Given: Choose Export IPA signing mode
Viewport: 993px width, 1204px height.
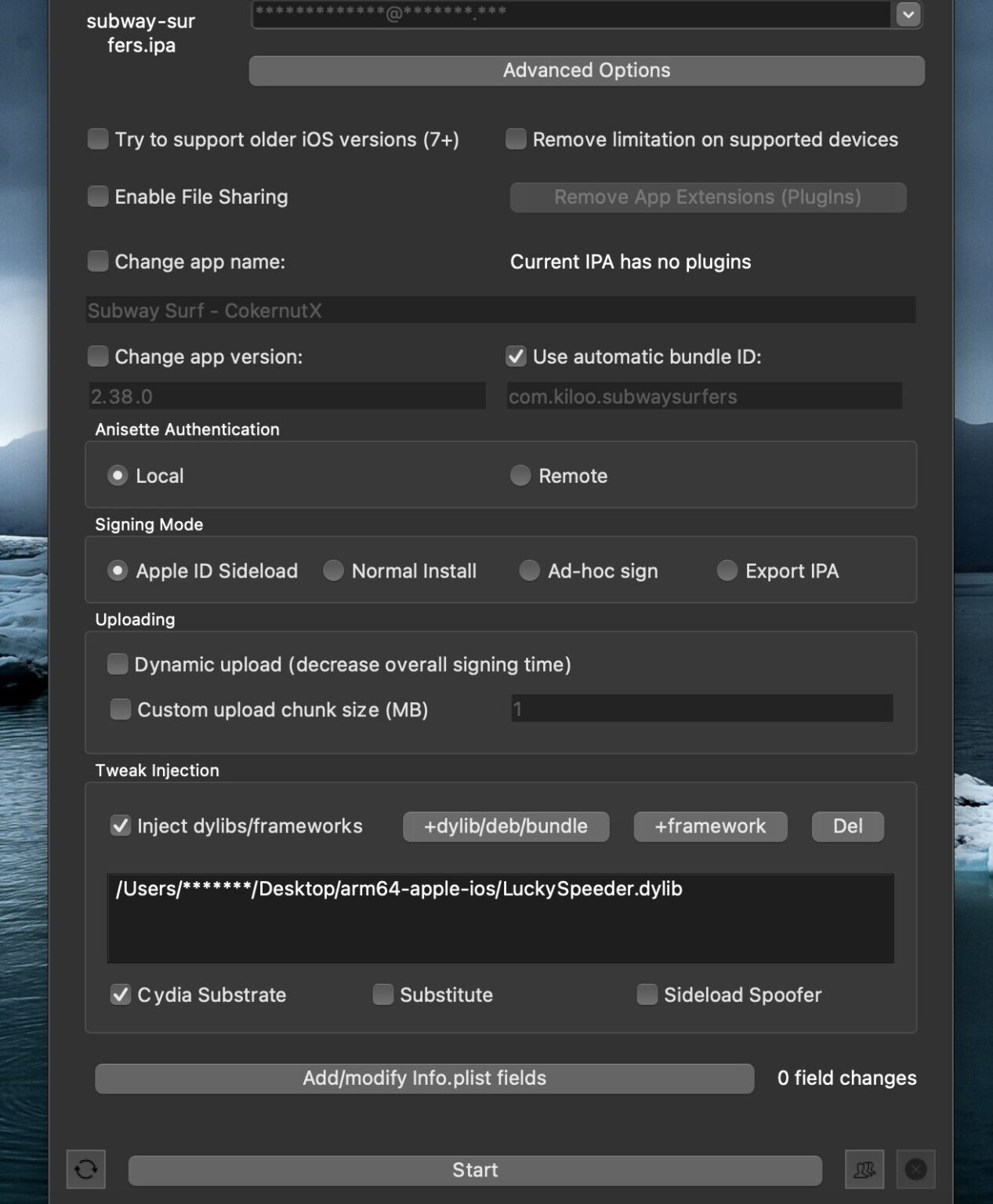Looking at the screenshot, I should pos(727,571).
